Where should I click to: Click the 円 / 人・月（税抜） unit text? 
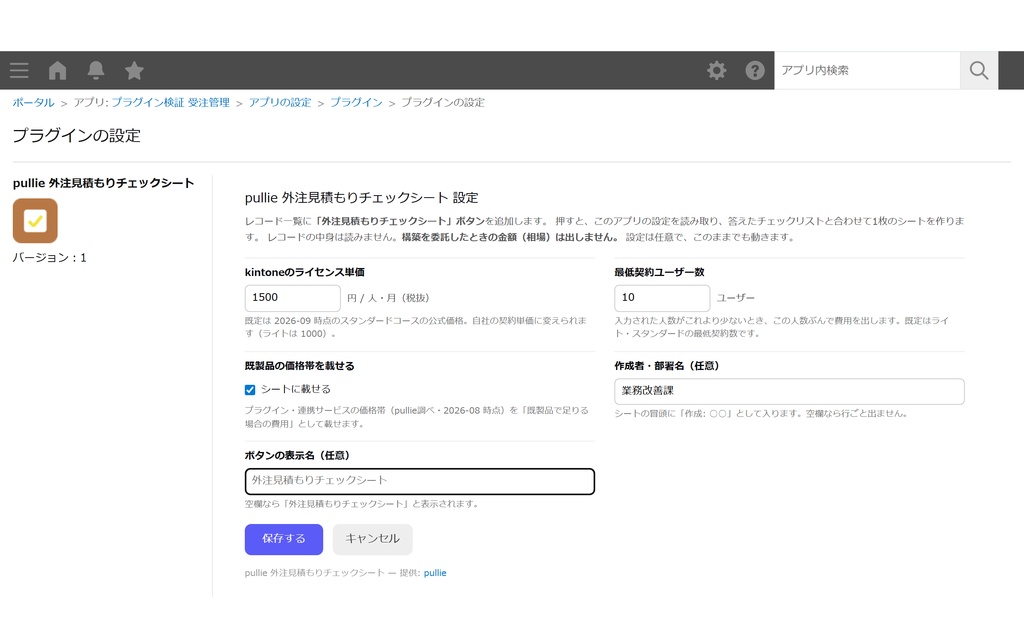pyautogui.click(x=388, y=298)
